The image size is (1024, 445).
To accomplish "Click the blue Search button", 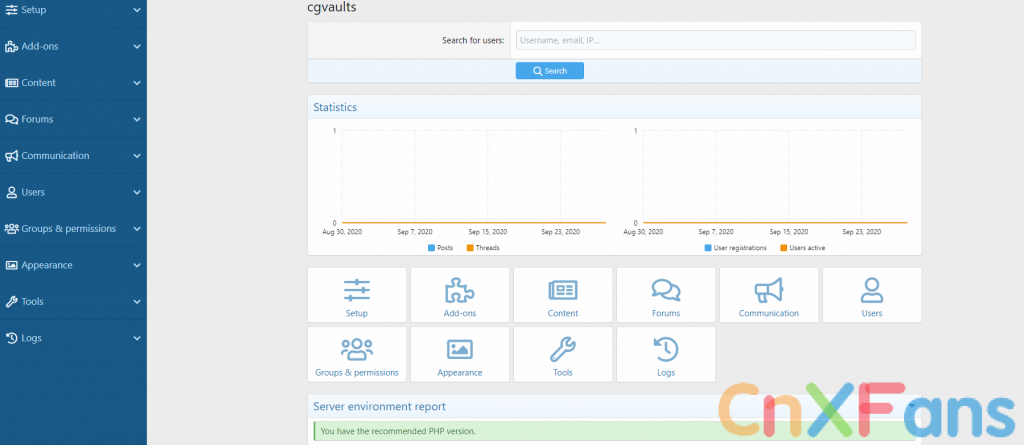I will point(549,71).
